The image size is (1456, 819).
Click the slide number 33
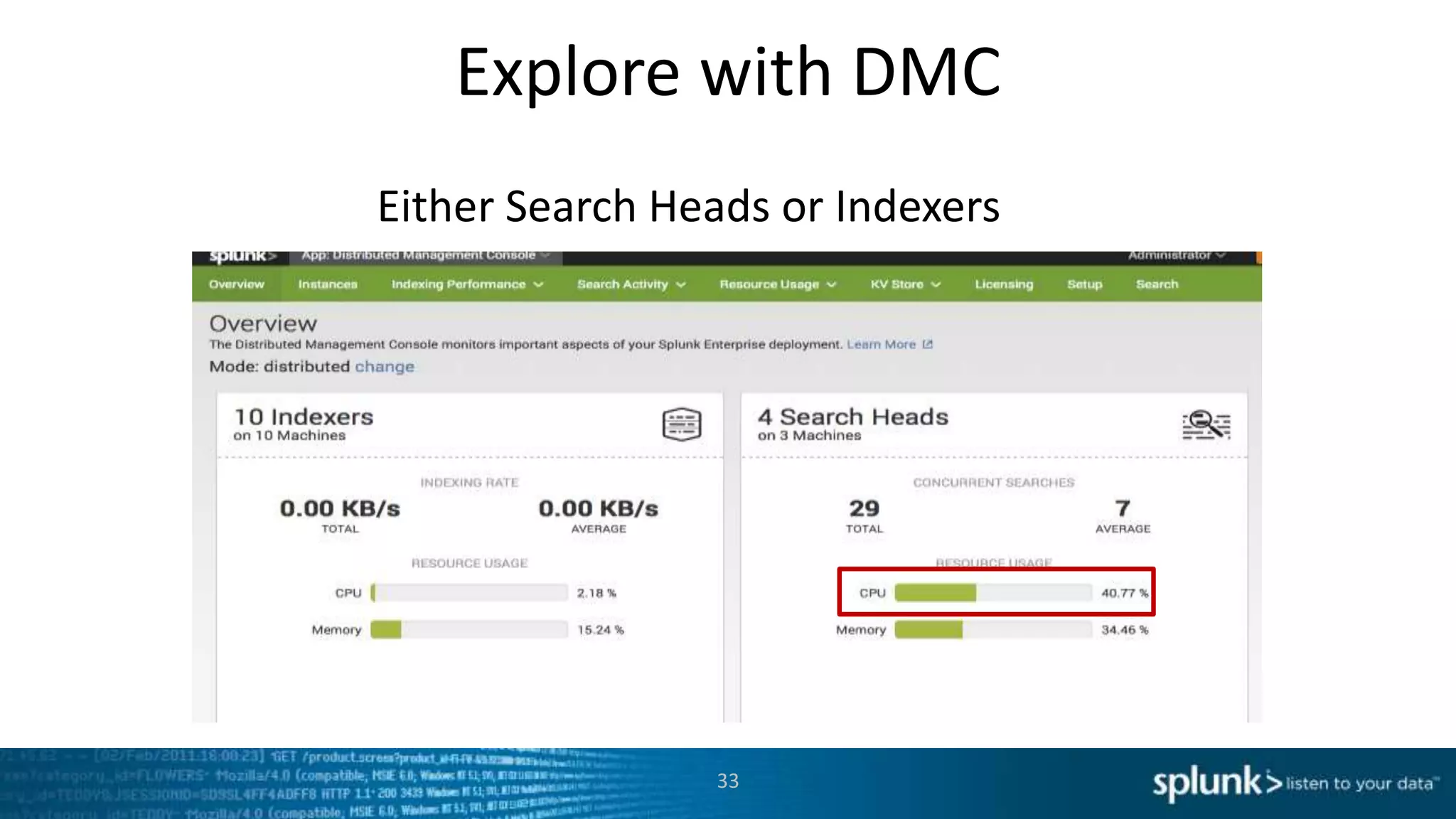pyautogui.click(x=728, y=781)
